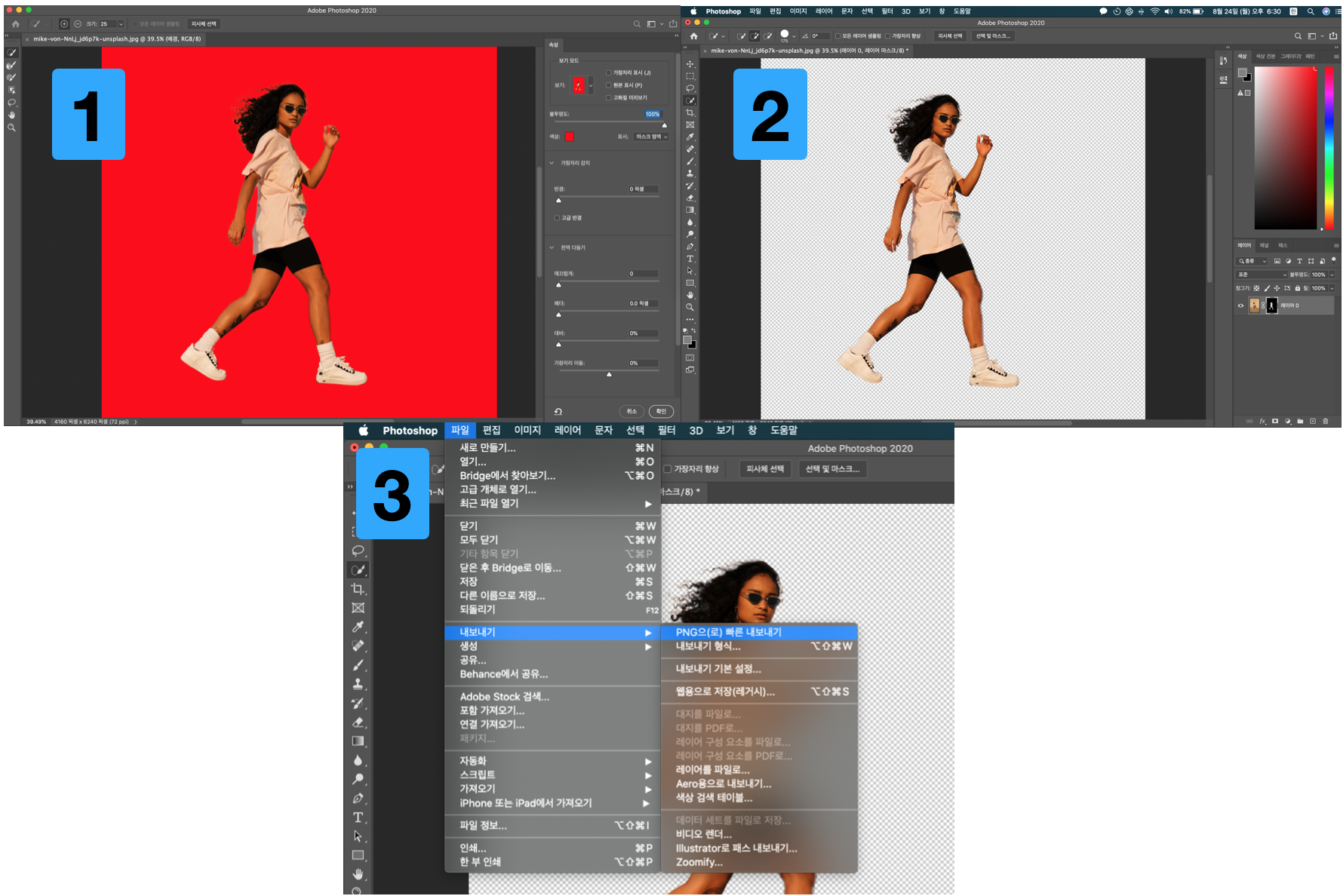Toggle the lock-all padlock icon in the 잠그기 row

(1298, 288)
